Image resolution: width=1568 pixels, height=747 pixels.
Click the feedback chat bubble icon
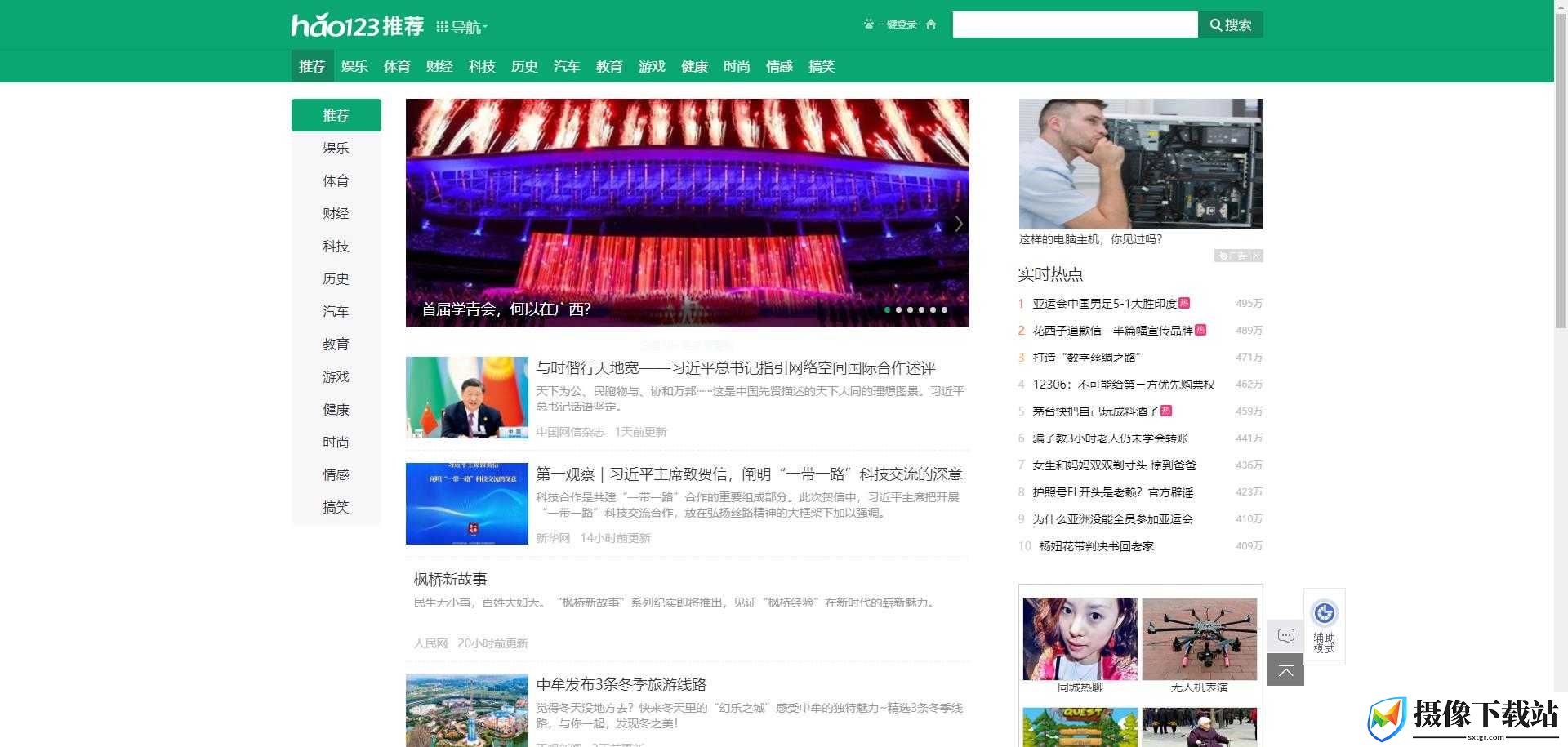click(x=1285, y=636)
